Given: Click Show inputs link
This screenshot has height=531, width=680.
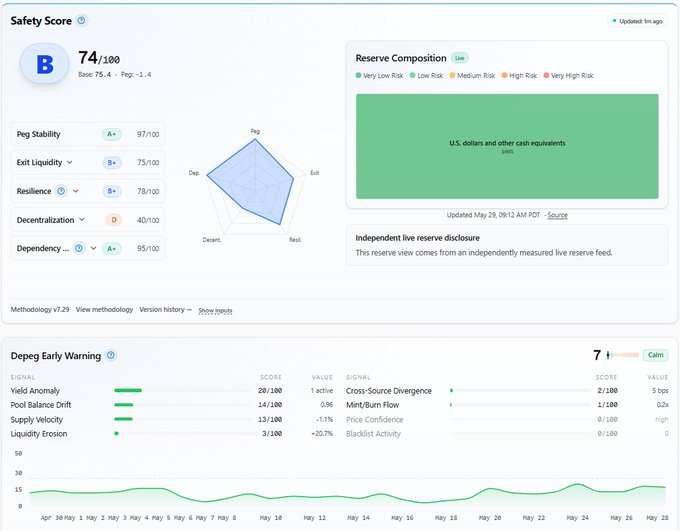Looking at the screenshot, I should tap(215, 311).
